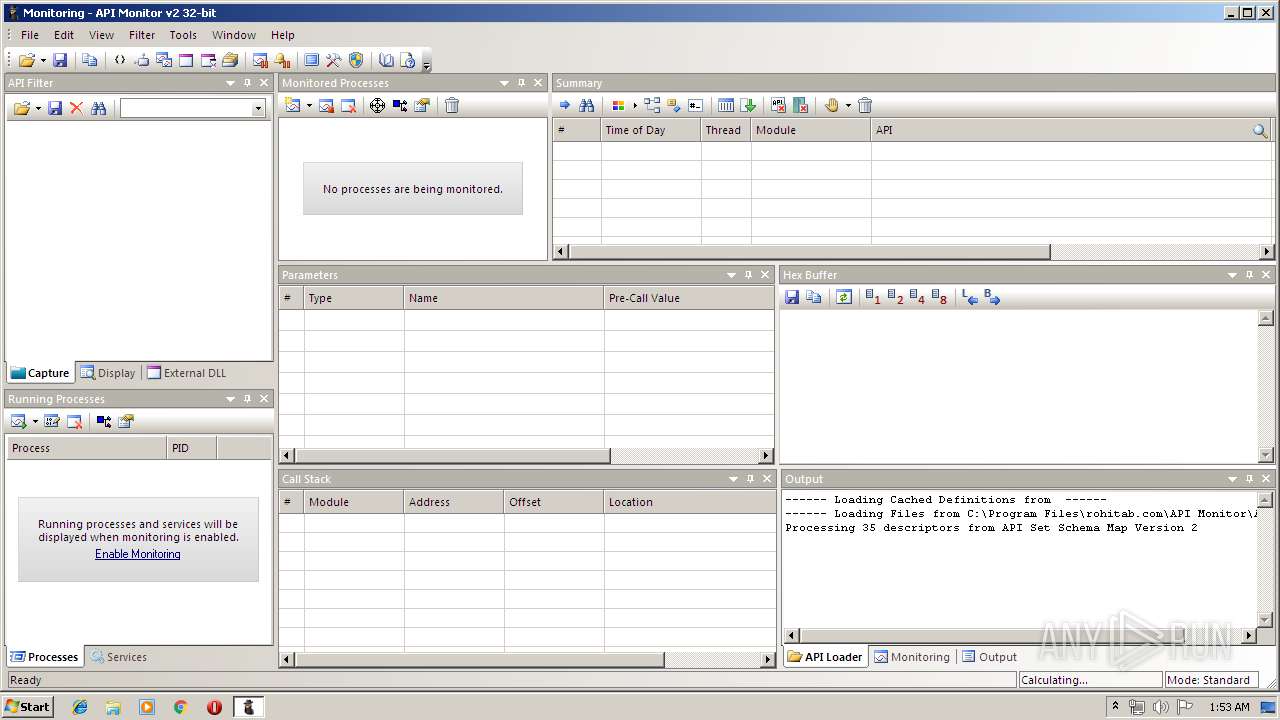This screenshot has width=1280, height=720.
Task: Click the tree view icon in Summary toolbar
Action: (x=652, y=105)
